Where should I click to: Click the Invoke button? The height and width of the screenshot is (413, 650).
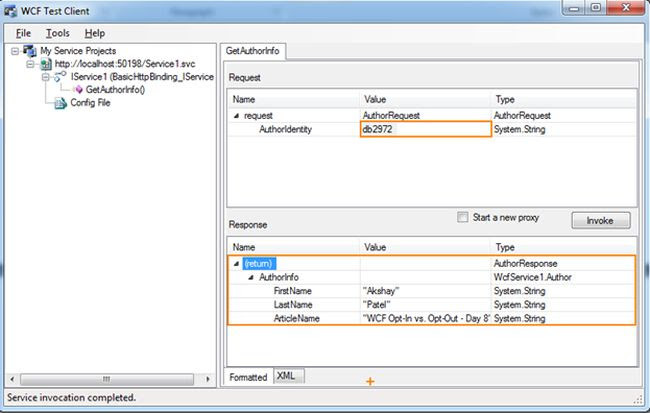coord(601,221)
